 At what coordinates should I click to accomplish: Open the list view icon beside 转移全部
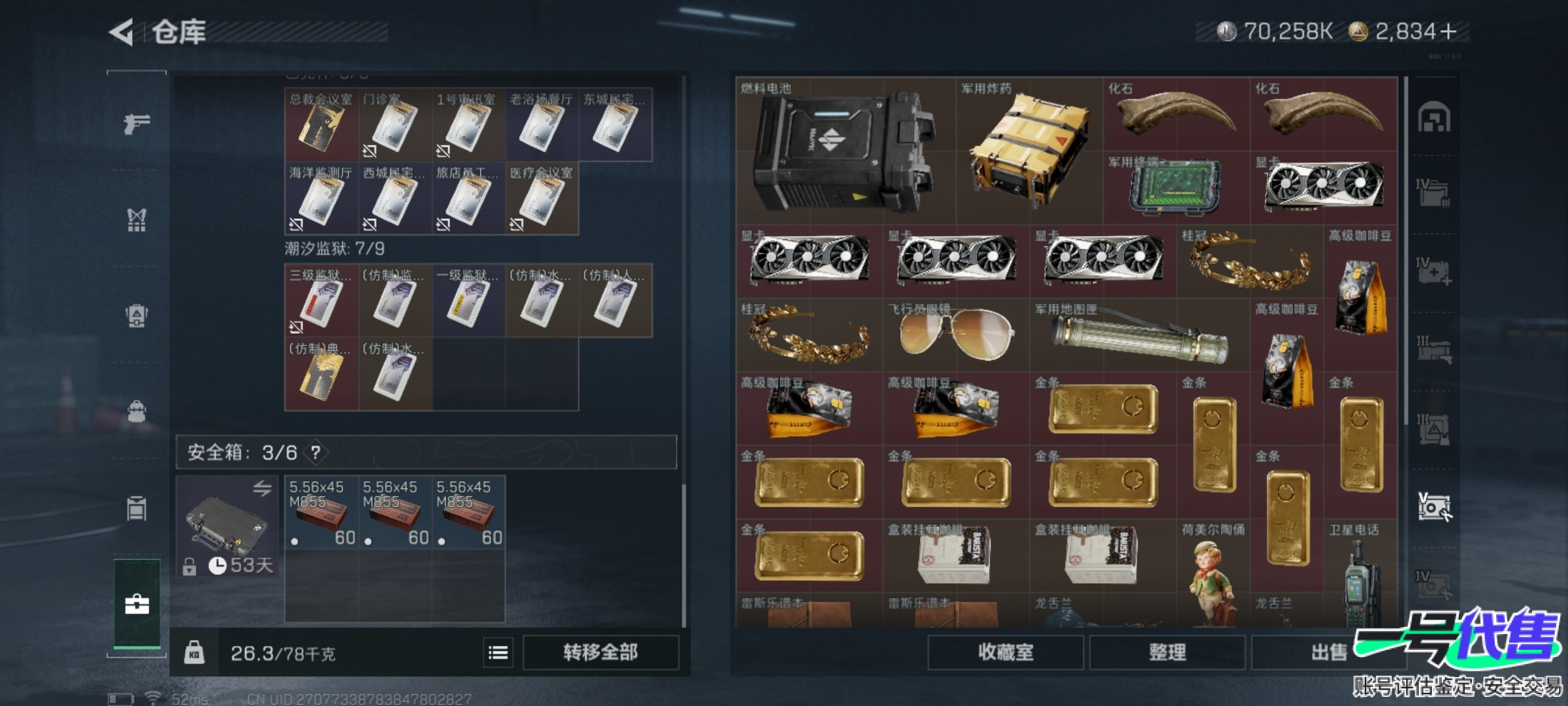pyautogui.click(x=498, y=652)
